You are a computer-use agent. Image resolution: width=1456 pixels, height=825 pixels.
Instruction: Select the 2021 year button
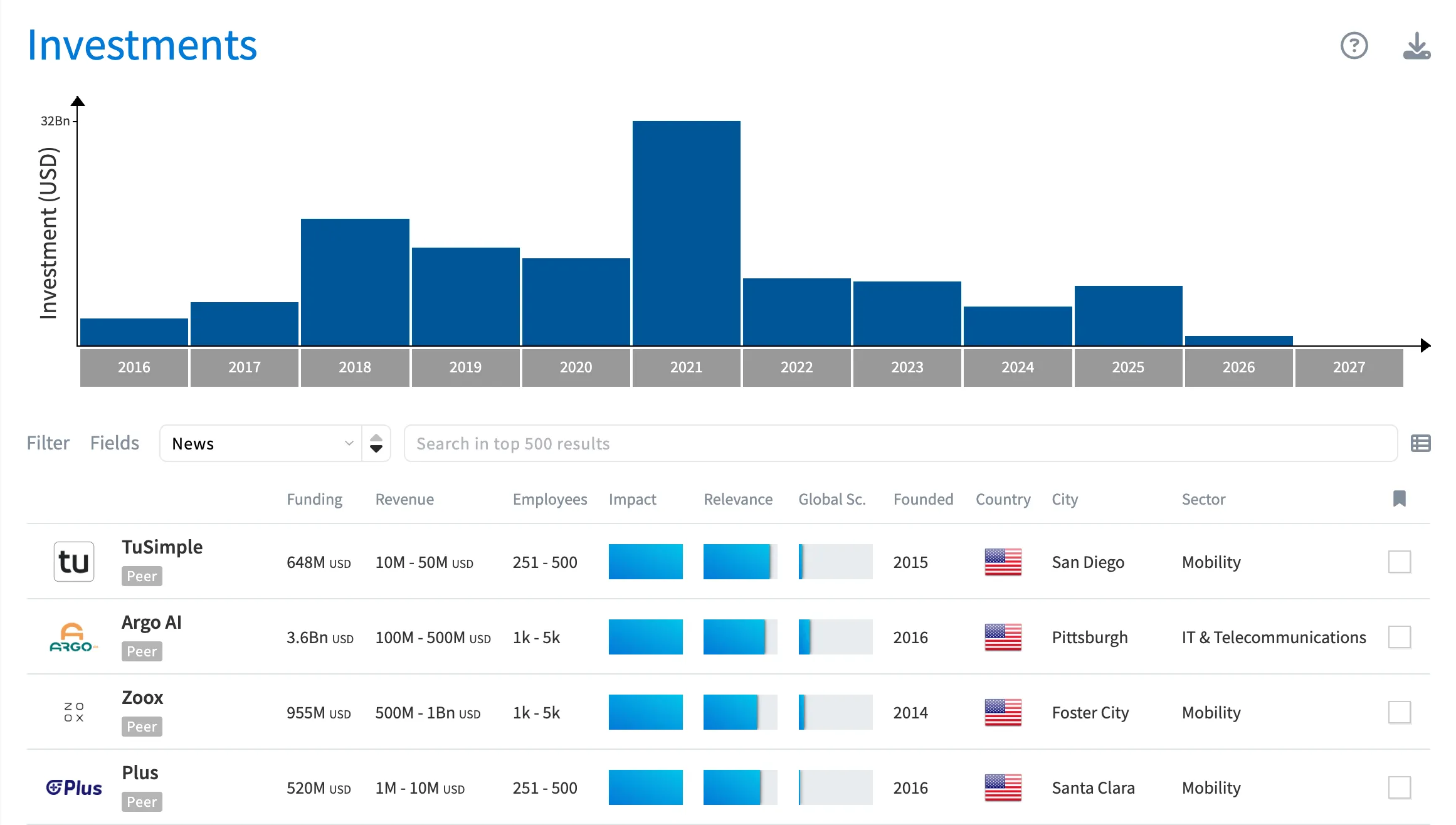(x=686, y=367)
